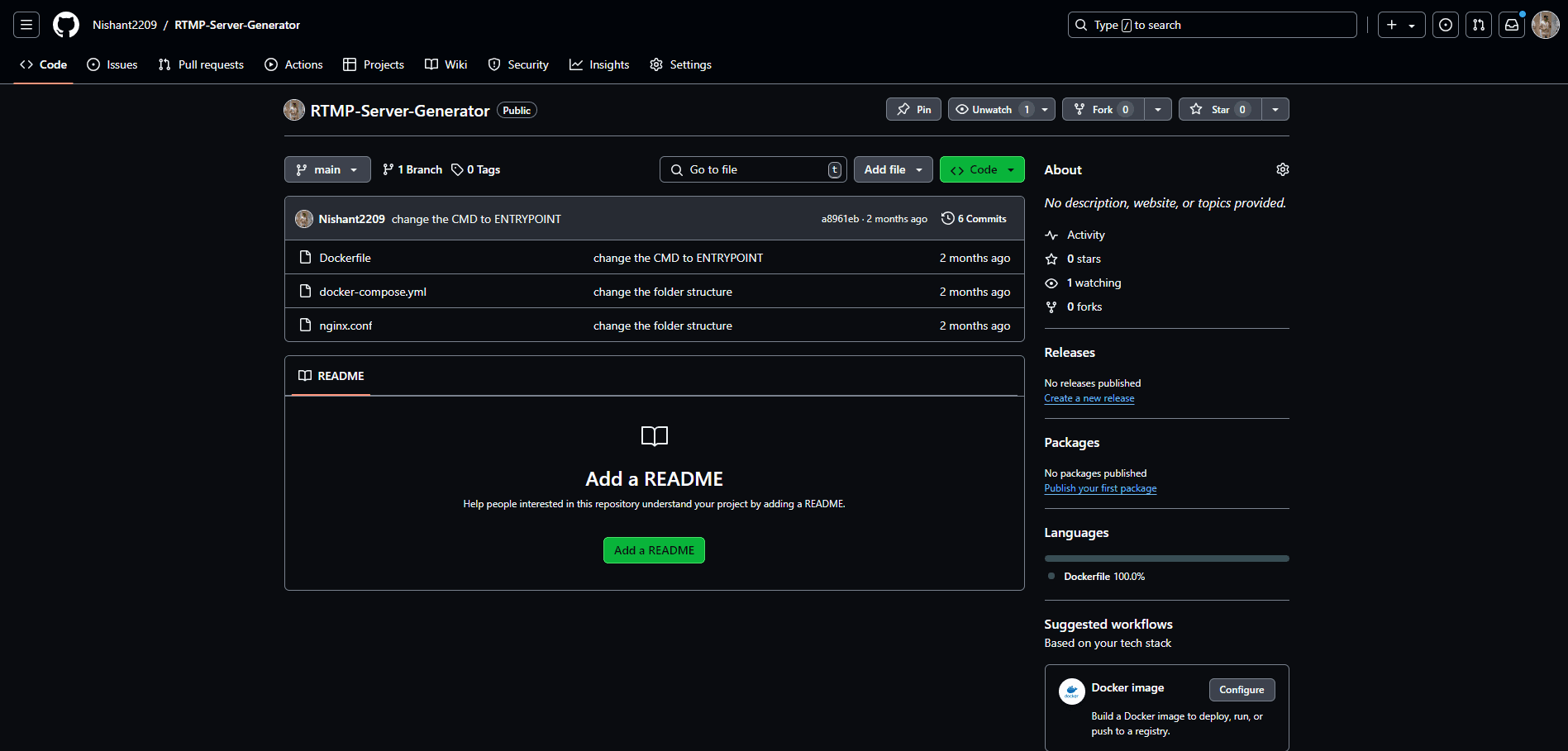Expand the Star lists dropdown
Viewport: 1568px width, 751px height.
1275,109
